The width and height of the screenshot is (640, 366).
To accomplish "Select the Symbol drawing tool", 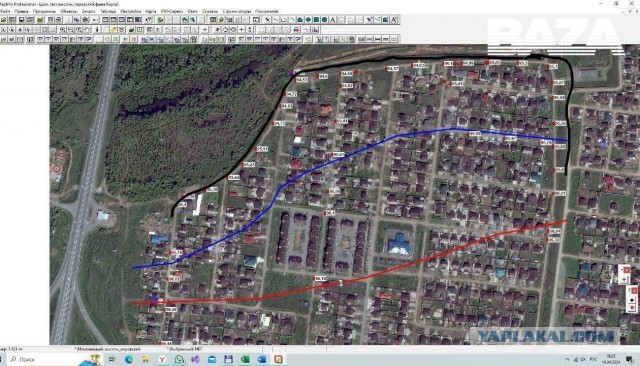I will pos(267,20).
